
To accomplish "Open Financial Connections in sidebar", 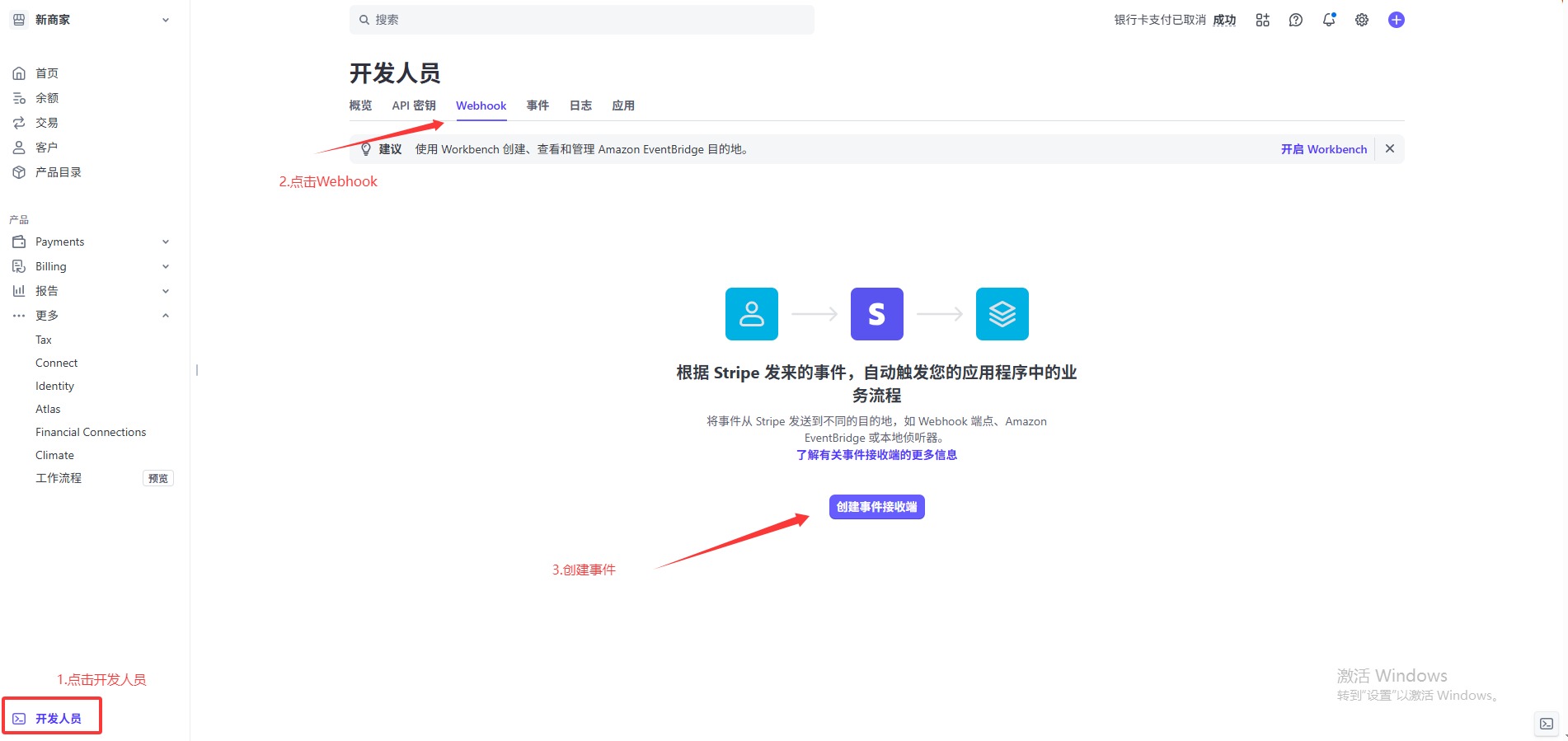I will point(91,432).
